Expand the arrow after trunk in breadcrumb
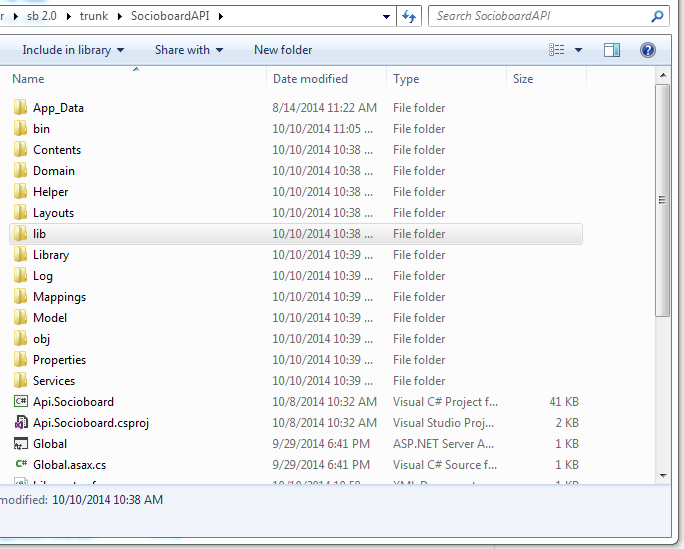The width and height of the screenshot is (684, 549). pos(120,17)
